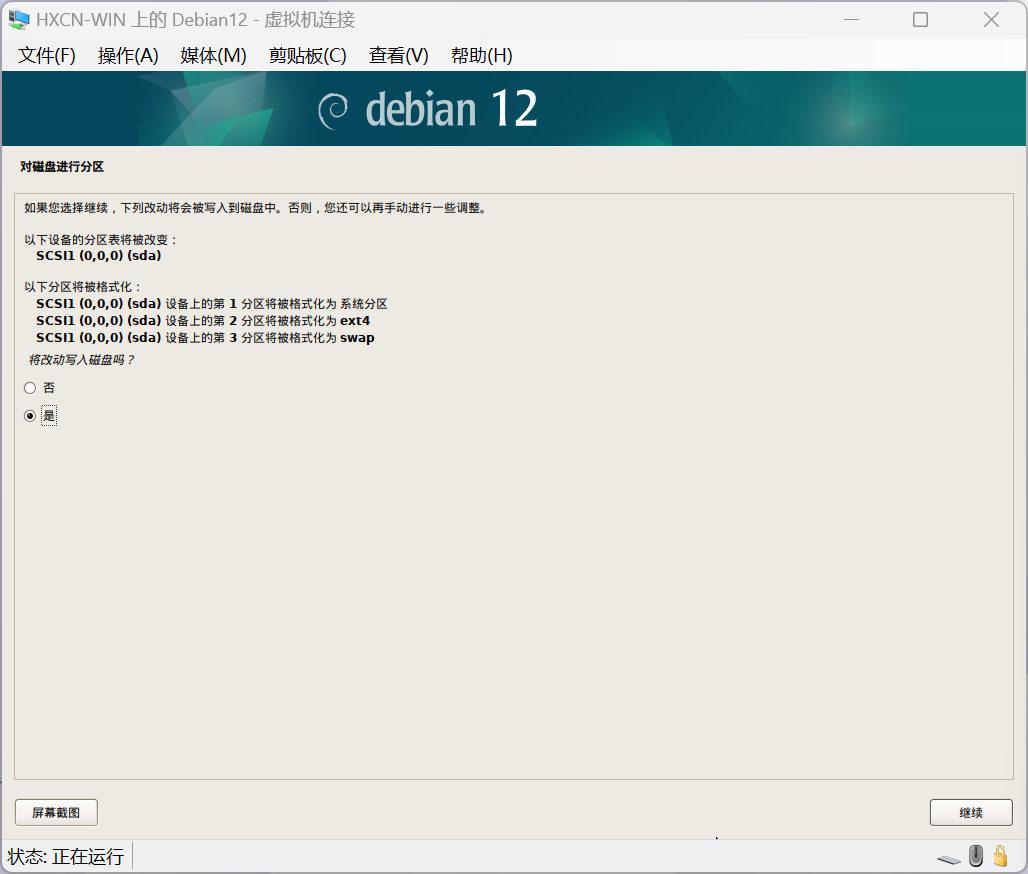Click the line for partition 2 ext4
The height and width of the screenshot is (874, 1028).
[x=203, y=321]
